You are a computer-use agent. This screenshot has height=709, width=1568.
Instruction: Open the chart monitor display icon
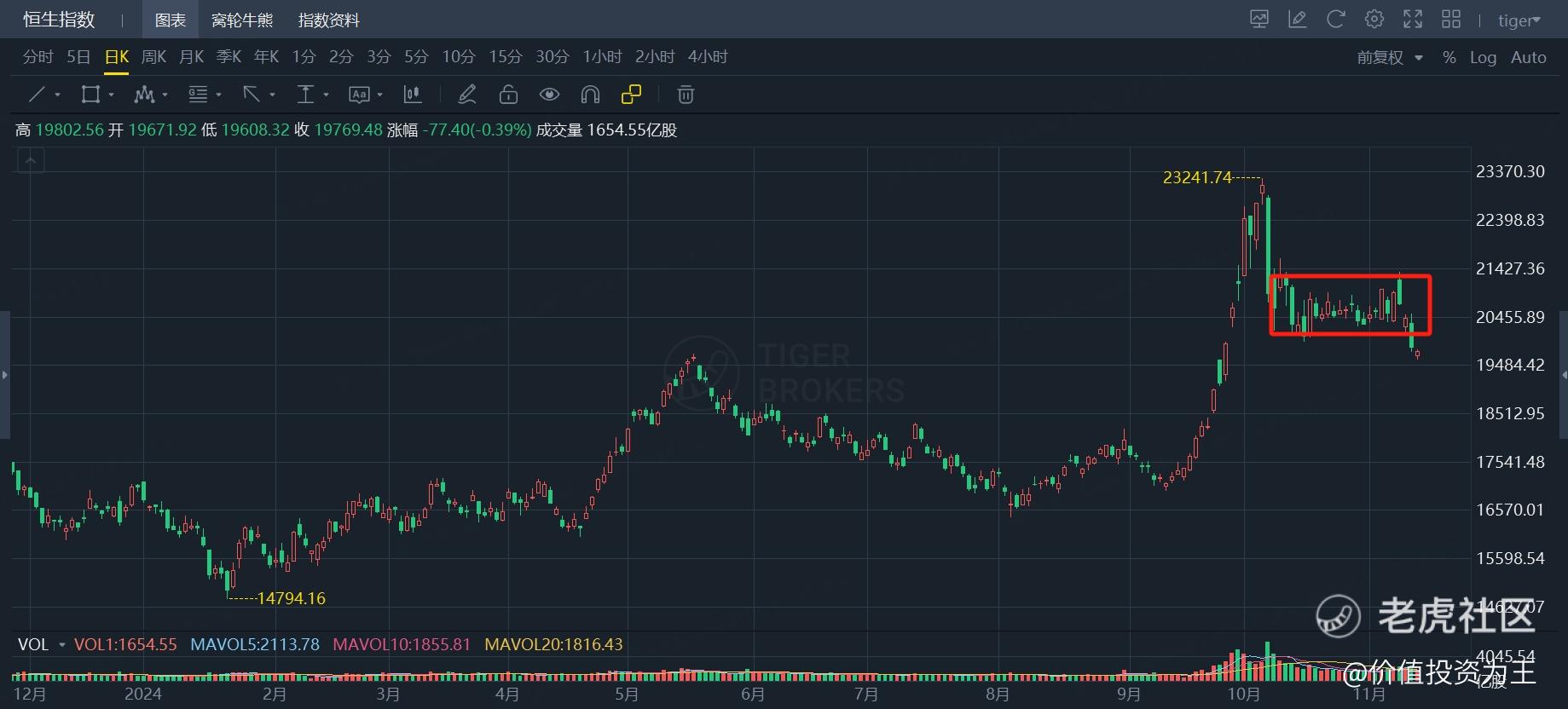pos(1259,20)
